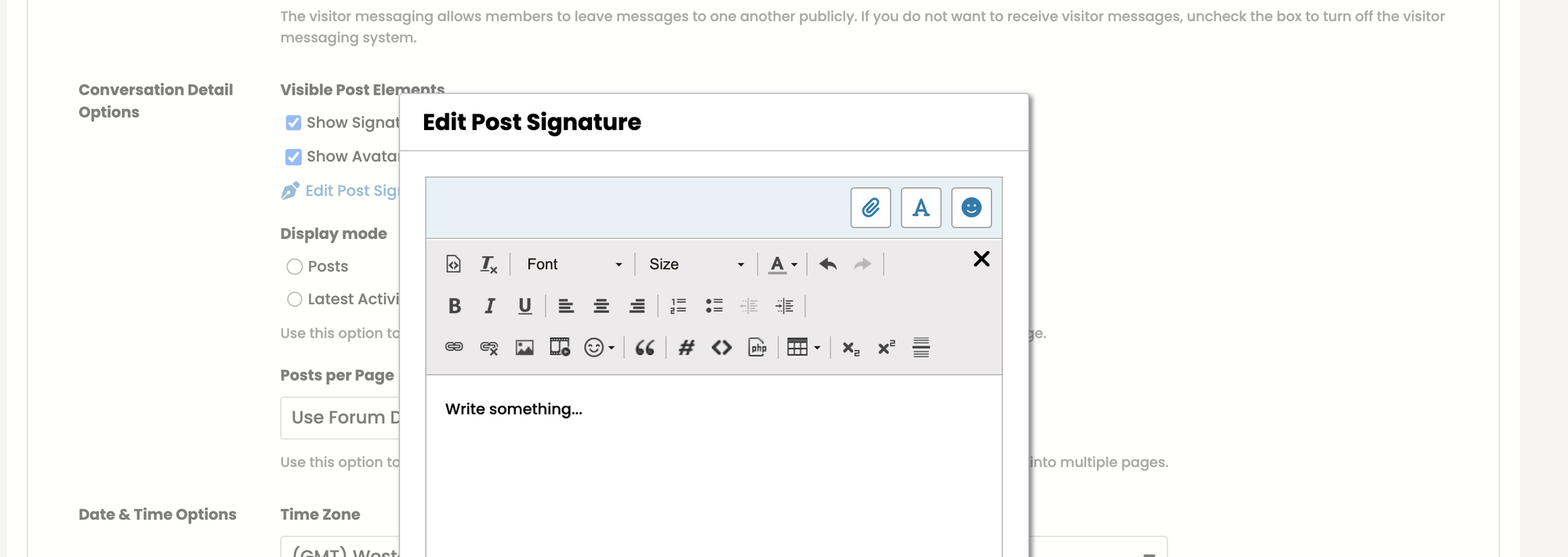
Task: Click the Edit Post Signature link
Action: [x=350, y=191]
